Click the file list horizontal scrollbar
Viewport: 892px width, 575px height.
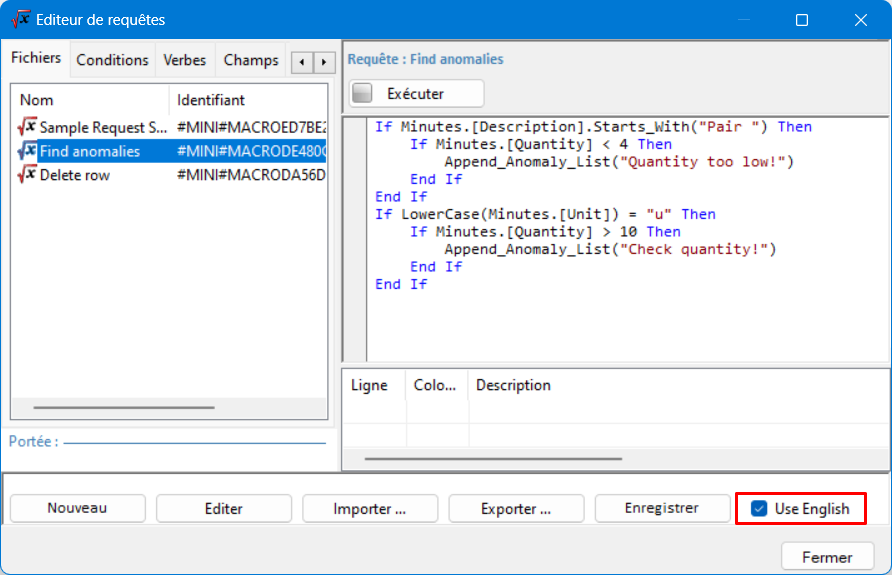(123, 407)
